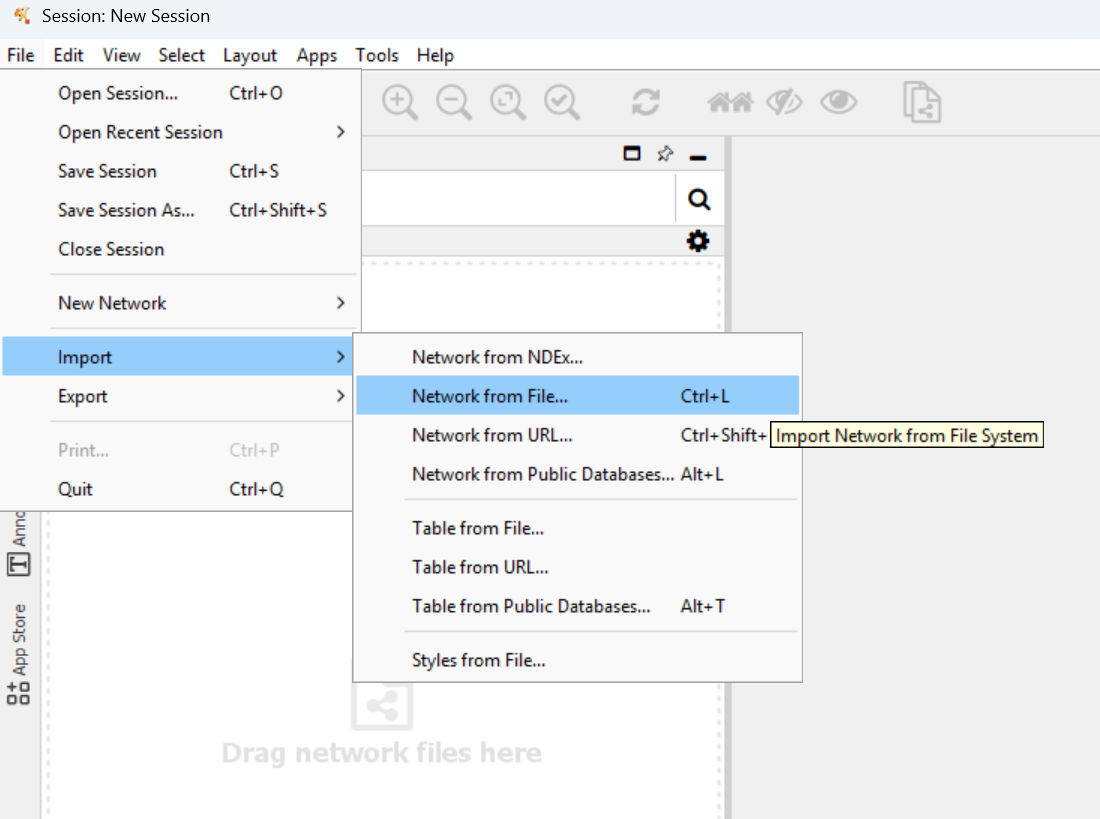
Task: Click the Apply Preferred Layout refresh icon
Action: click(645, 102)
